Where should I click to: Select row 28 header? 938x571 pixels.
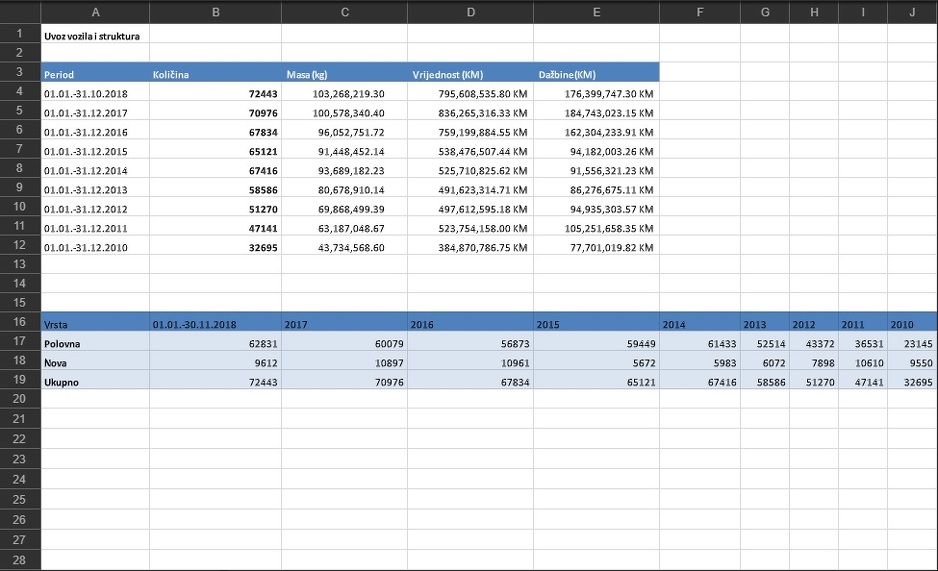click(20, 559)
